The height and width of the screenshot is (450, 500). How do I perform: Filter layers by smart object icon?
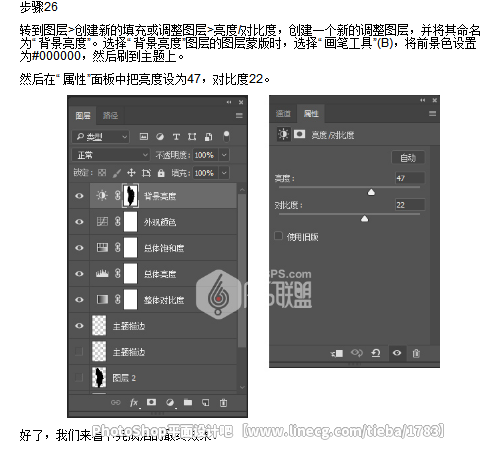click(208, 136)
